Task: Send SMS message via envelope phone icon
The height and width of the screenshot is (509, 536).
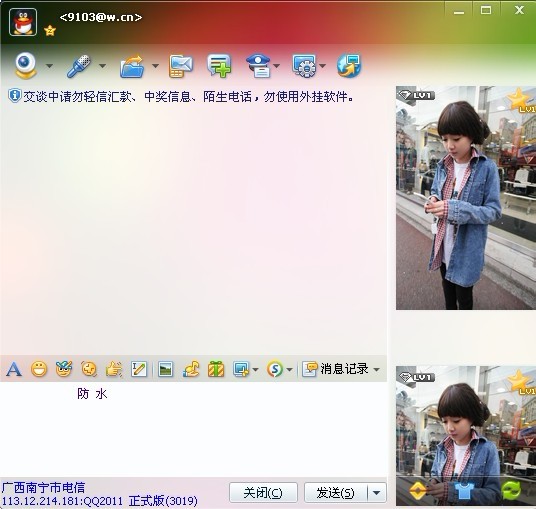Action: (x=180, y=66)
